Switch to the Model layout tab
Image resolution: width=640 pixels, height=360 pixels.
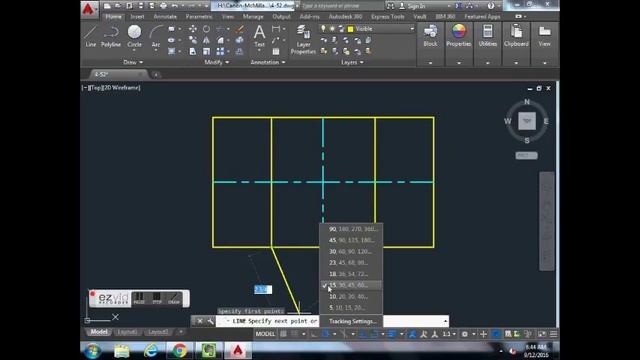click(x=99, y=332)
